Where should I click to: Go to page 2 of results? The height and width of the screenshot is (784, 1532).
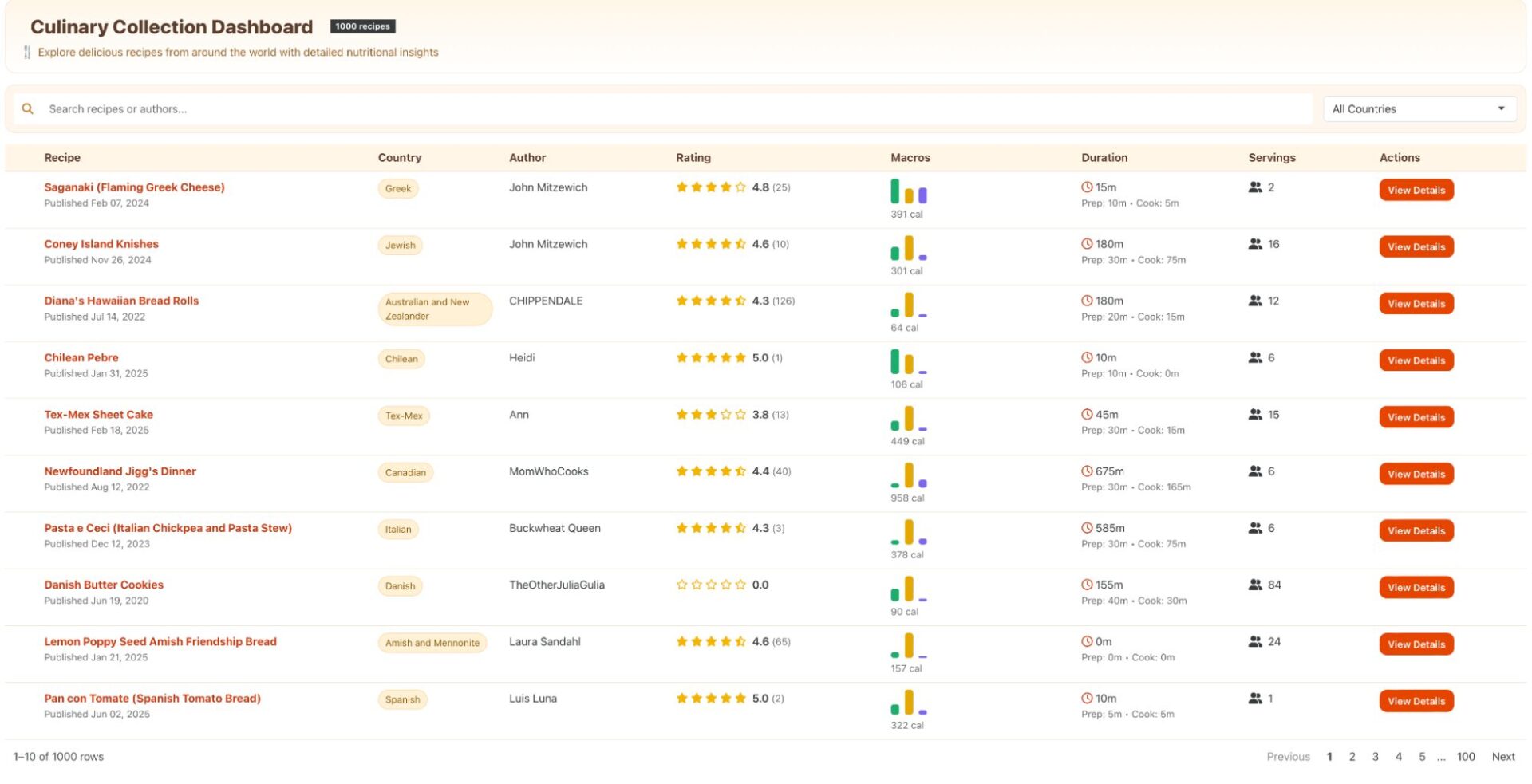(1352, 757)
